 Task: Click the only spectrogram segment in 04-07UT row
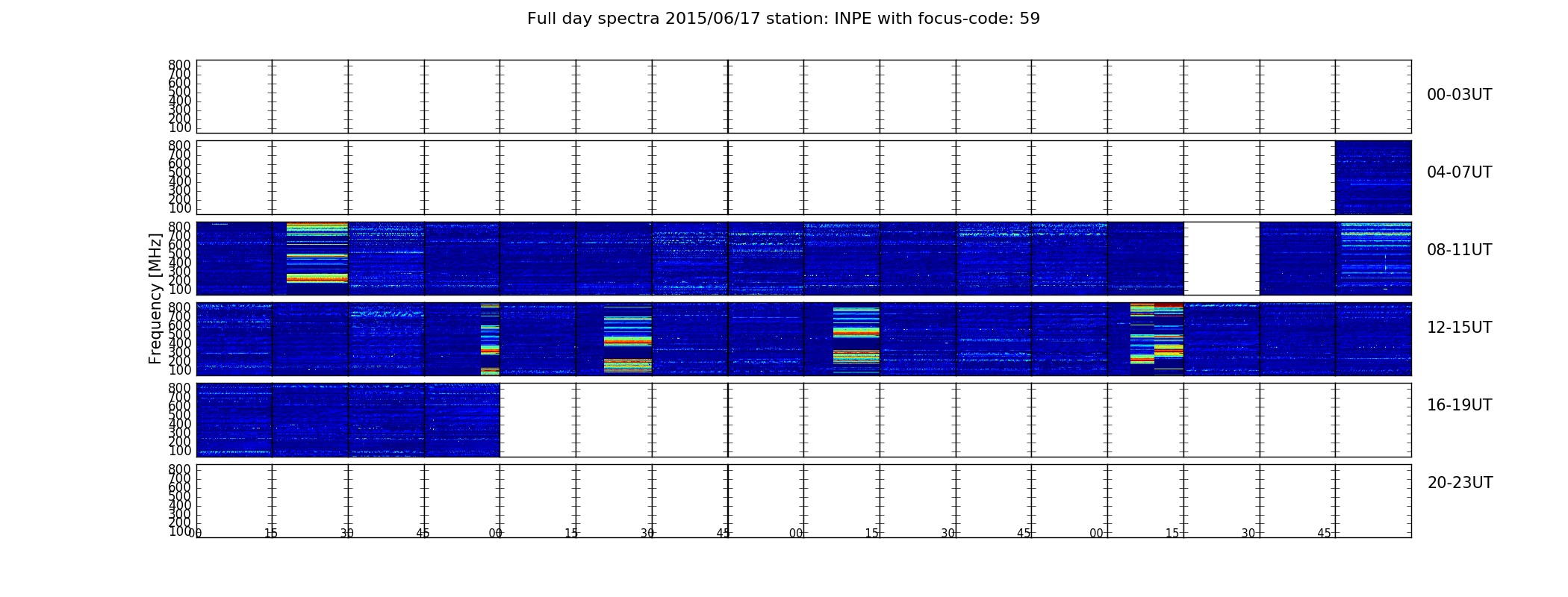pyautogui.click(x=1373, y=178)
